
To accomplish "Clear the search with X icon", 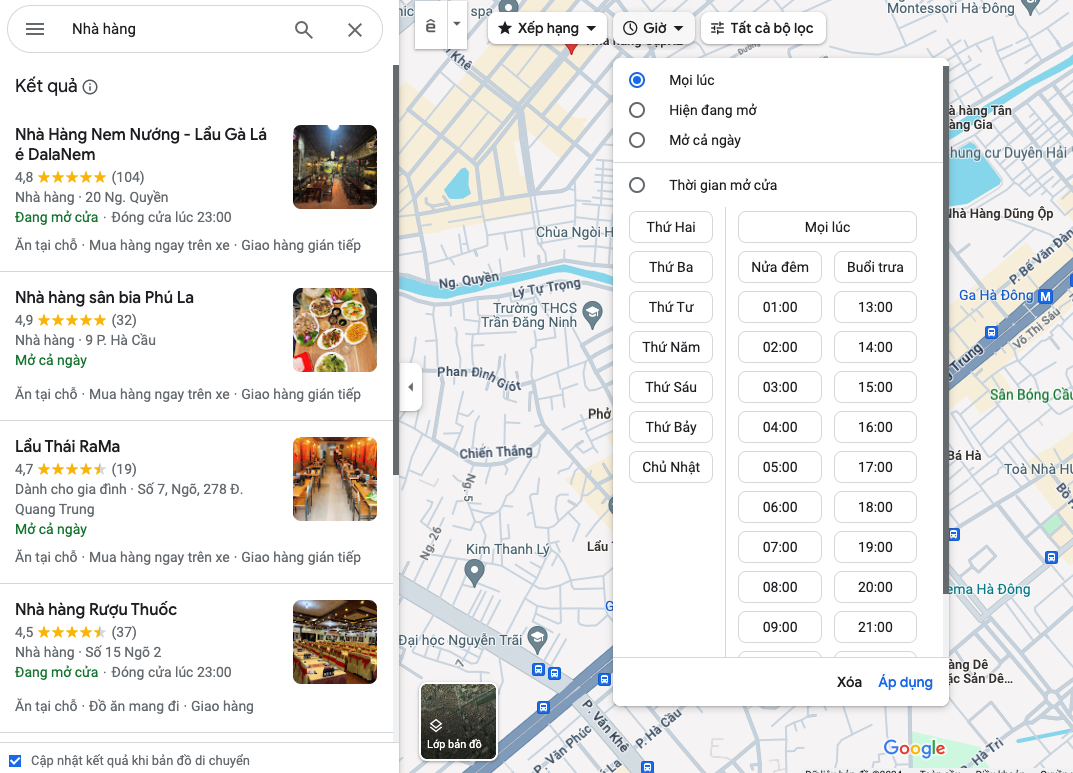I will point(355,29).
